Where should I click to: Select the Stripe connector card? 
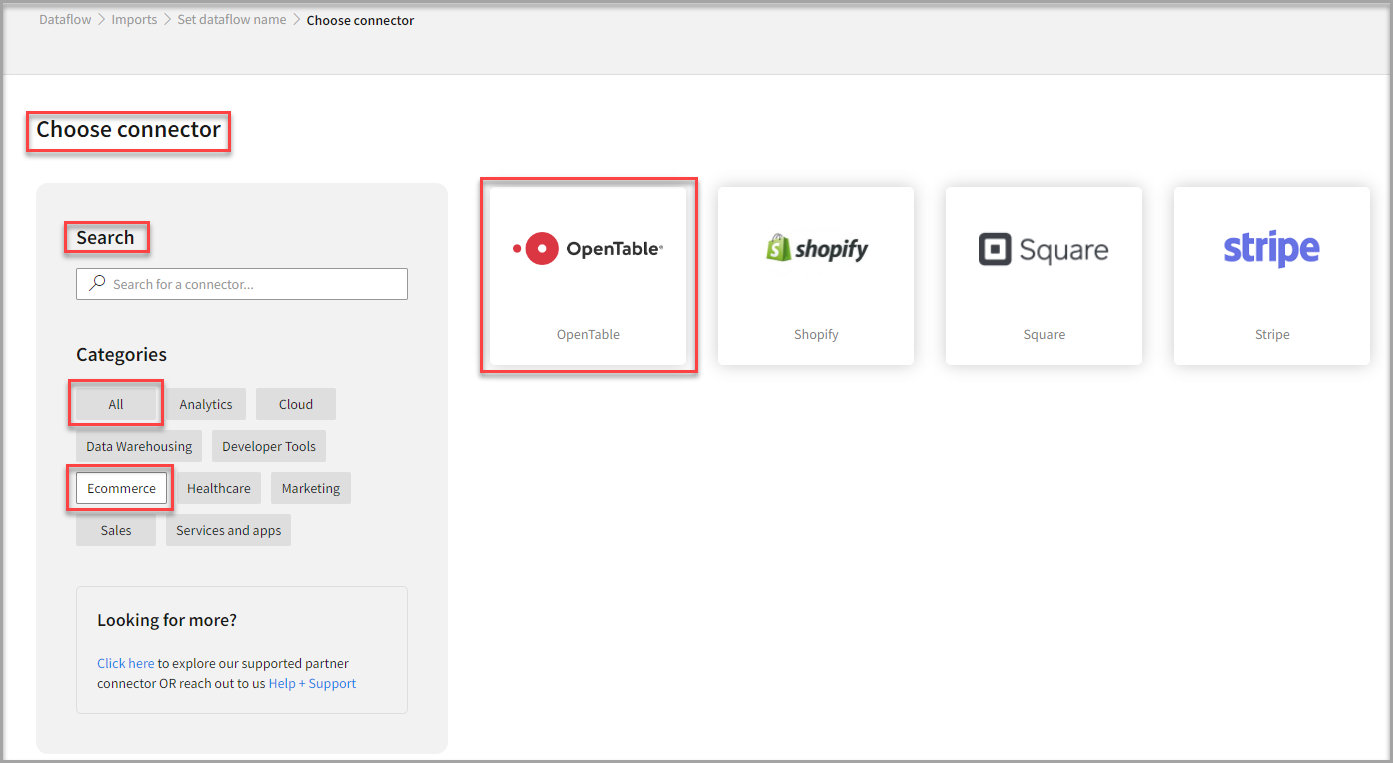(1272, 276)
